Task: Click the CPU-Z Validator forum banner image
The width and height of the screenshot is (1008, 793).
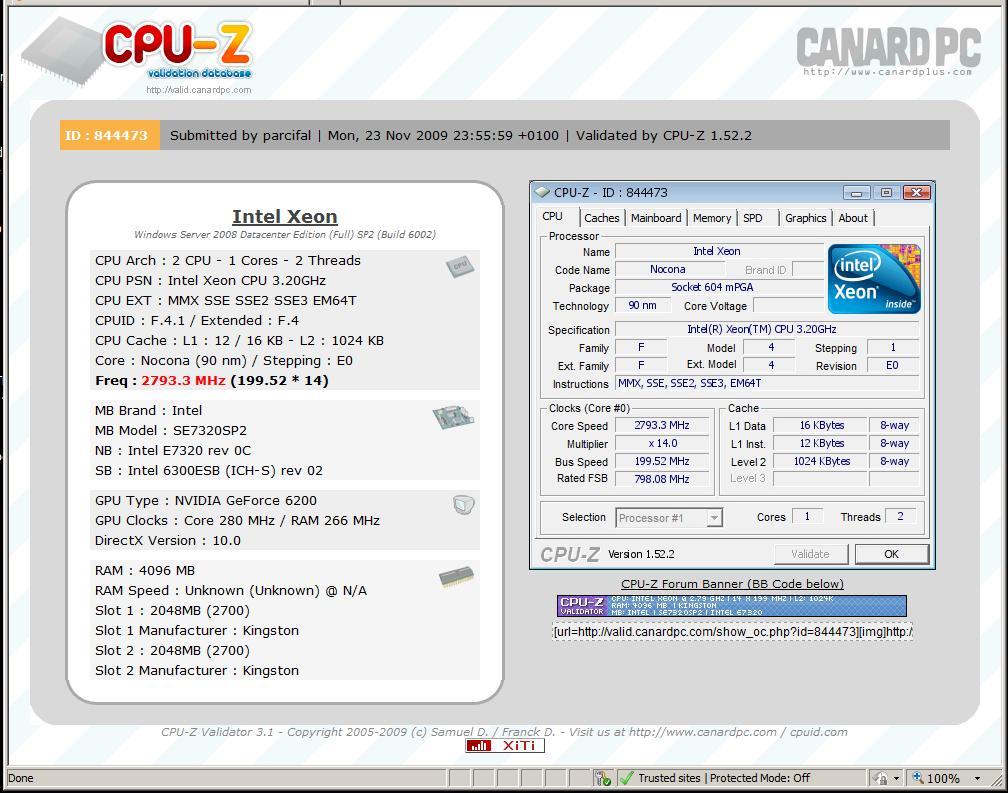Action: [732, 606]
